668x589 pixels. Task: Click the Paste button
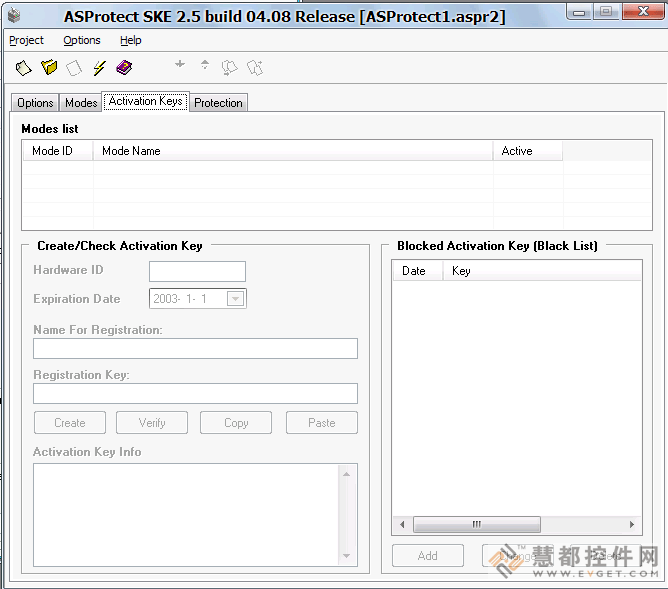tap(322, 422)
